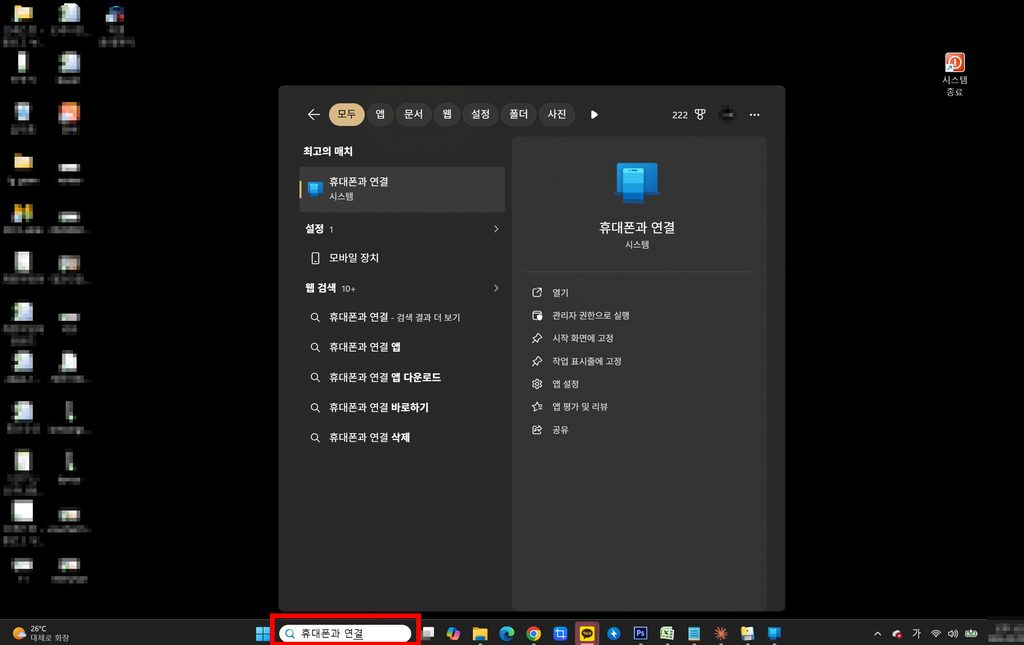Open the Wi-Fi network tray icon
This screenshot has width=1024, height=645.
pos(936,633)
